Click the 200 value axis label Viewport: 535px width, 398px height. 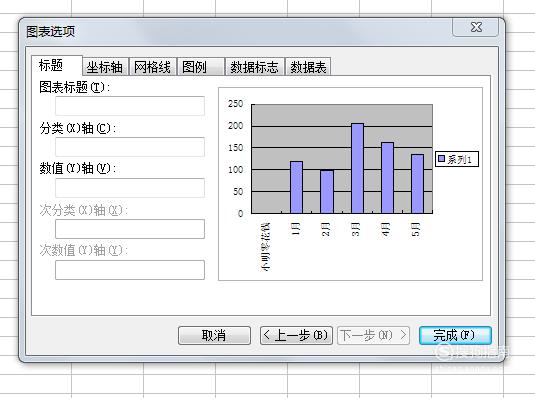[x=235, y=126]
